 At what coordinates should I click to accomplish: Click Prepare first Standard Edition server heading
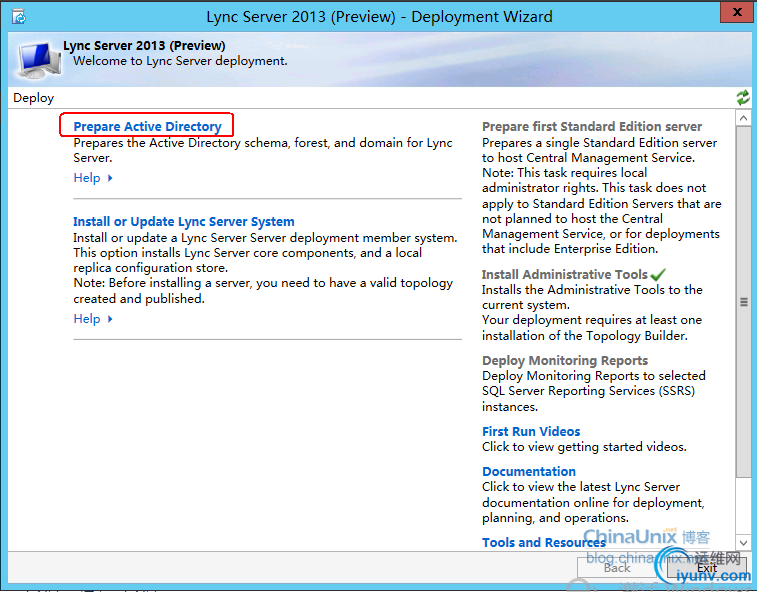592,127
